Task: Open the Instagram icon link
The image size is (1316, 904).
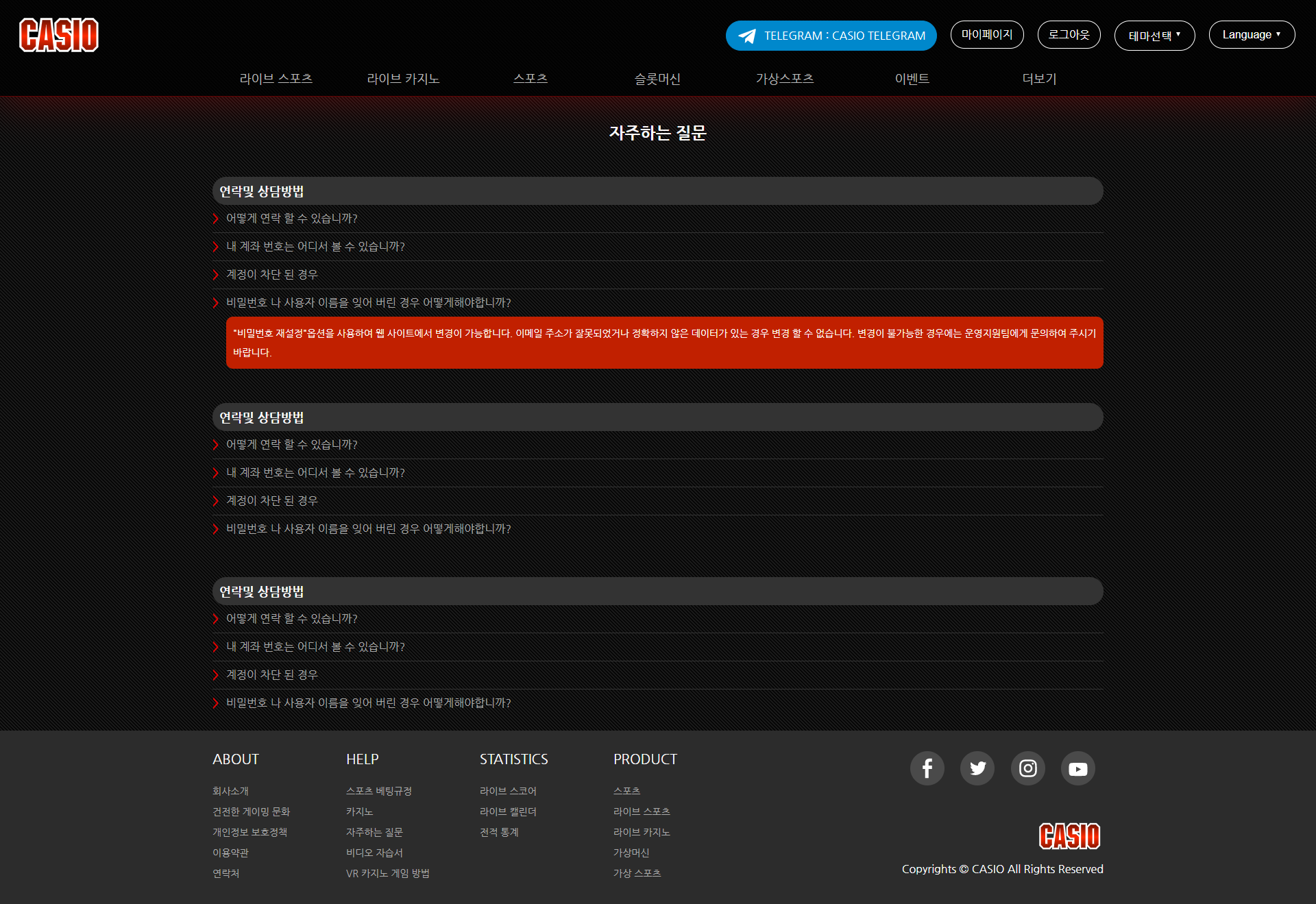Action: [1027, 768]
